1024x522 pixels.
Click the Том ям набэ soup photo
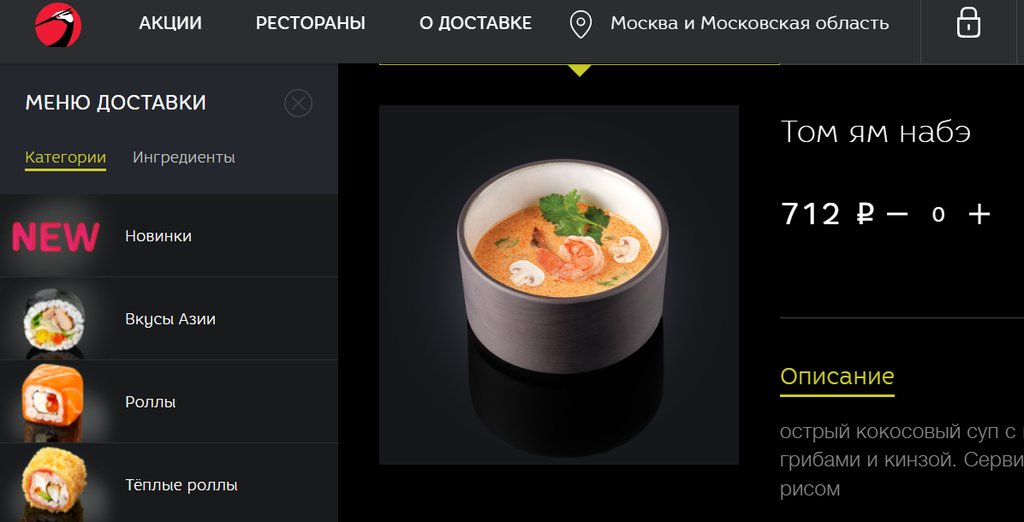click(x=559, y=285)
